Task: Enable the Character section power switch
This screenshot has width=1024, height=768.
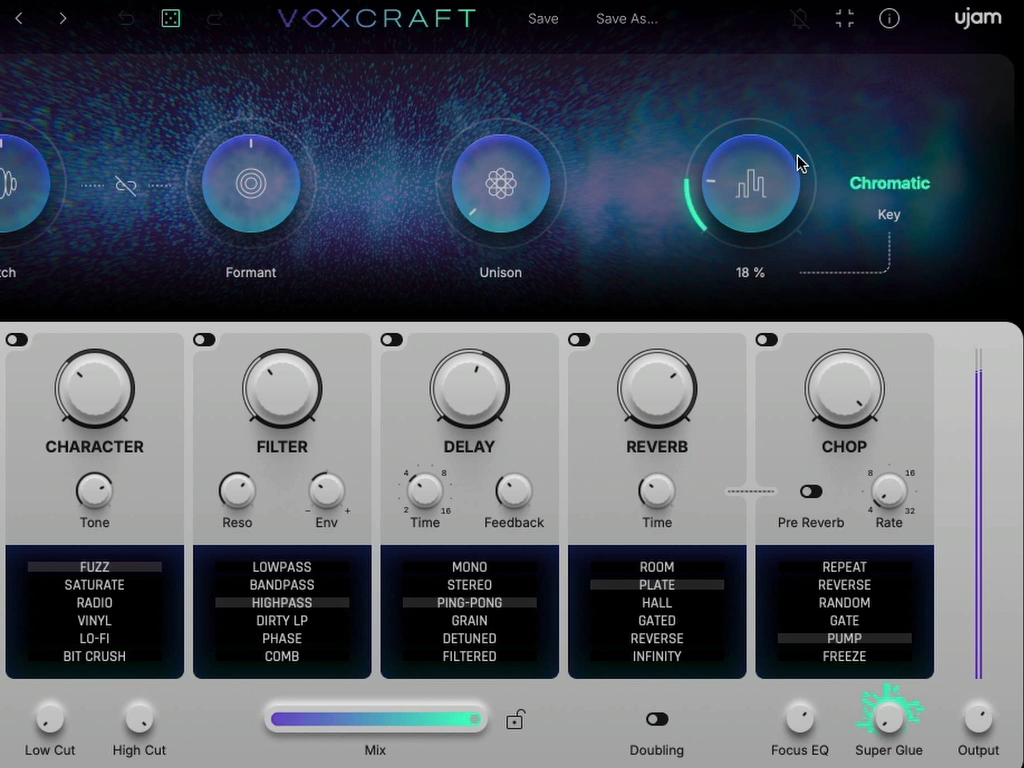Action: 17,340
